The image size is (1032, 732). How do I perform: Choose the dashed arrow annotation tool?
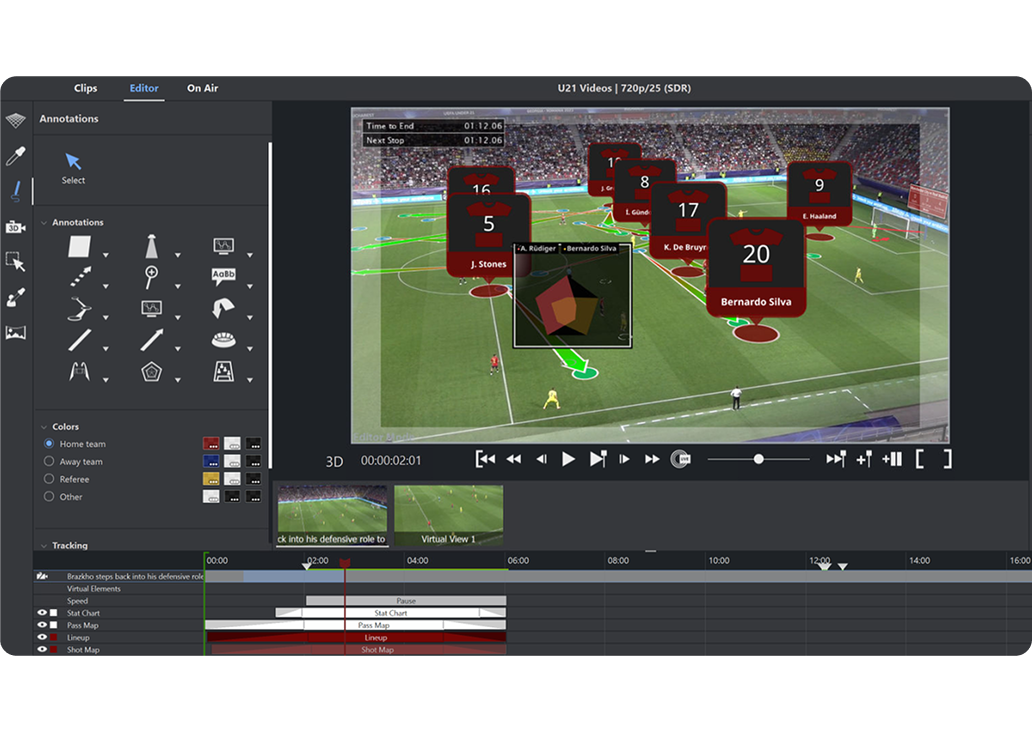click(80, 277)
